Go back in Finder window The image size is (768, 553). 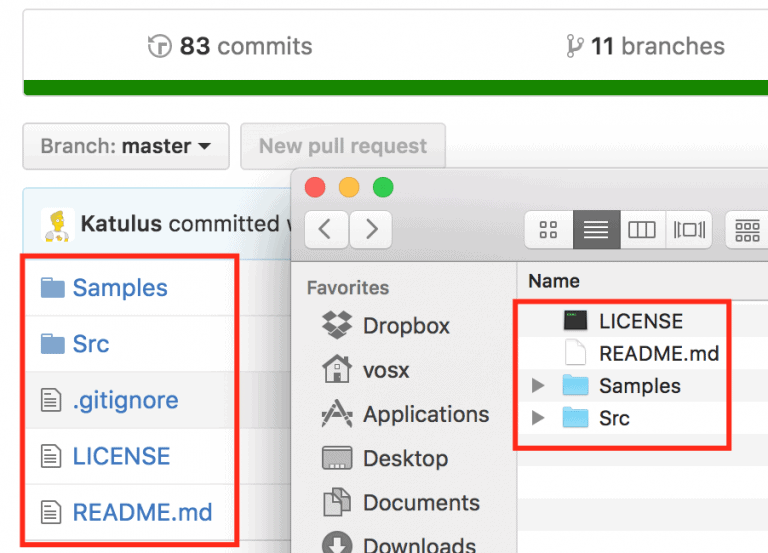pos(326,229)
